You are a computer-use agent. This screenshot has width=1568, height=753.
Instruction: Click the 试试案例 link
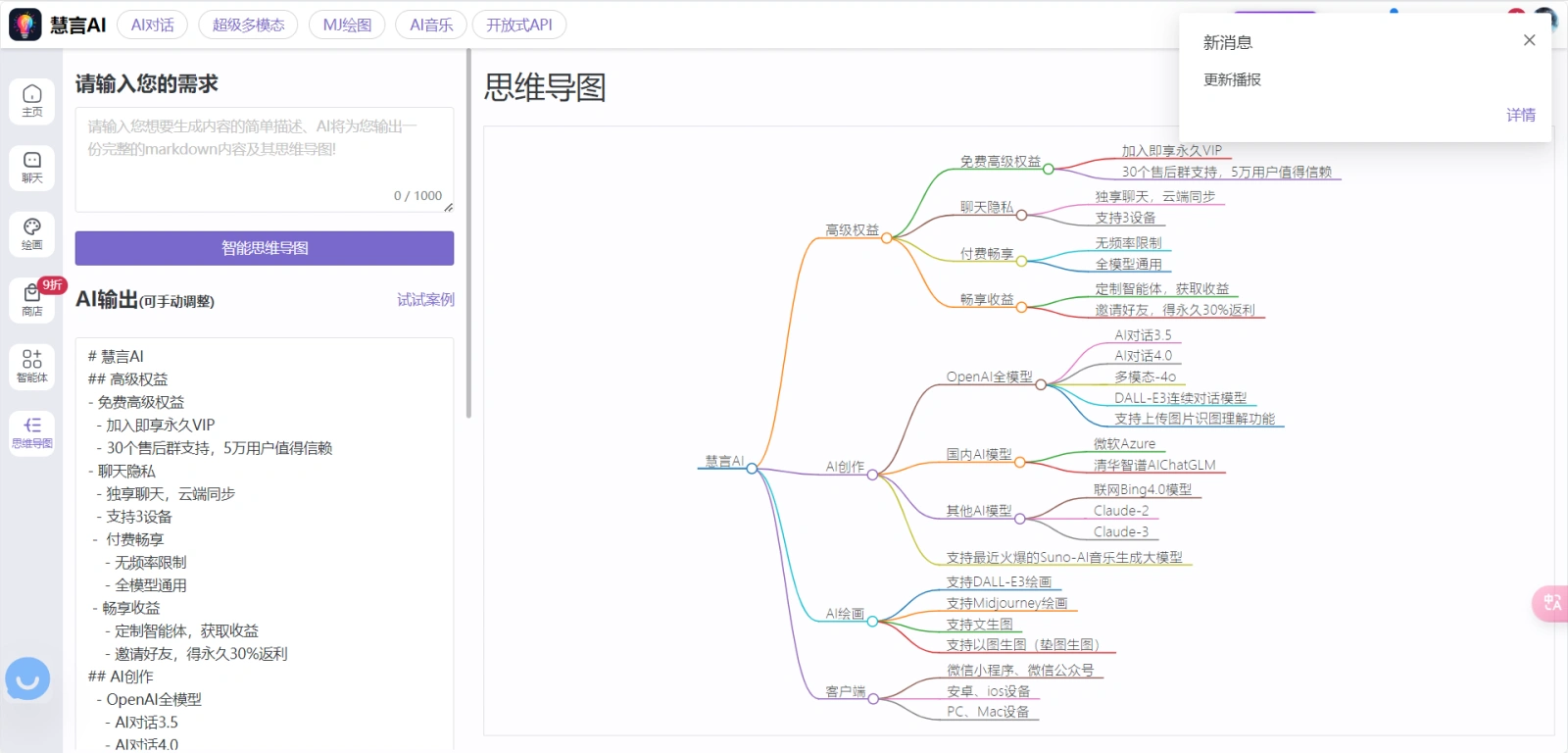pos(425,299)
